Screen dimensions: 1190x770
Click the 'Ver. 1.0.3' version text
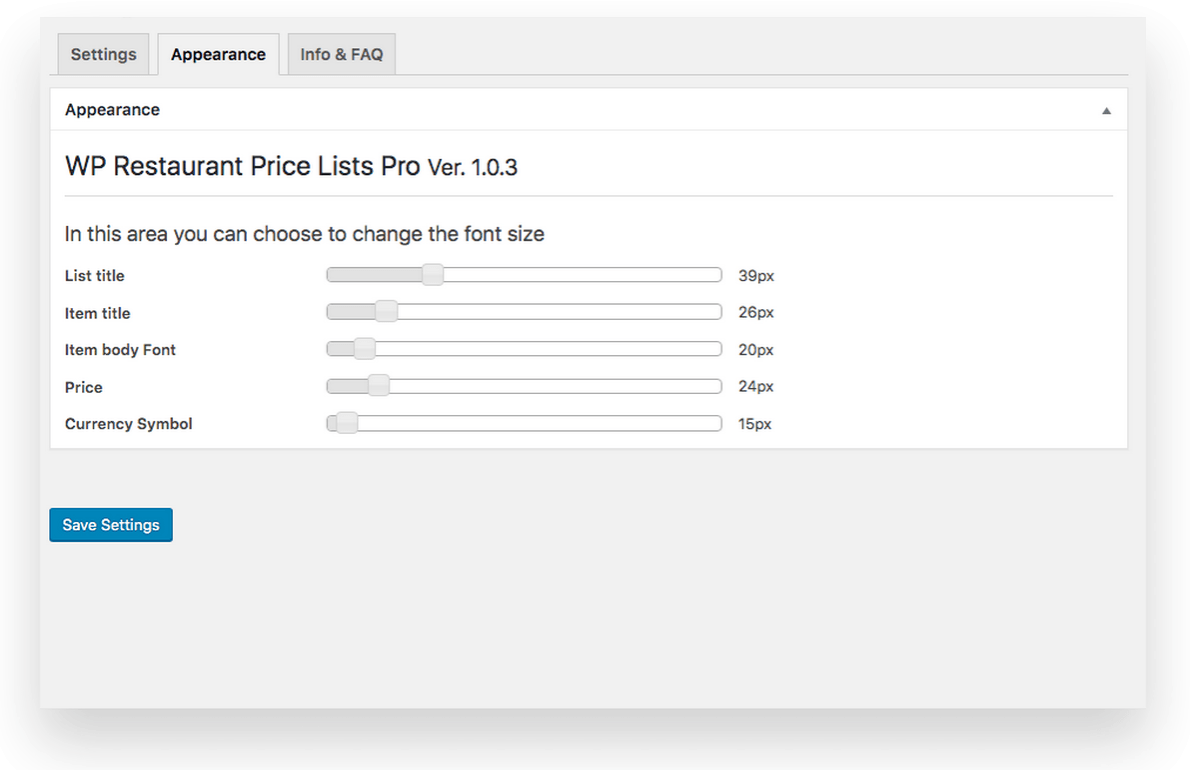click(x=472, y=168)
